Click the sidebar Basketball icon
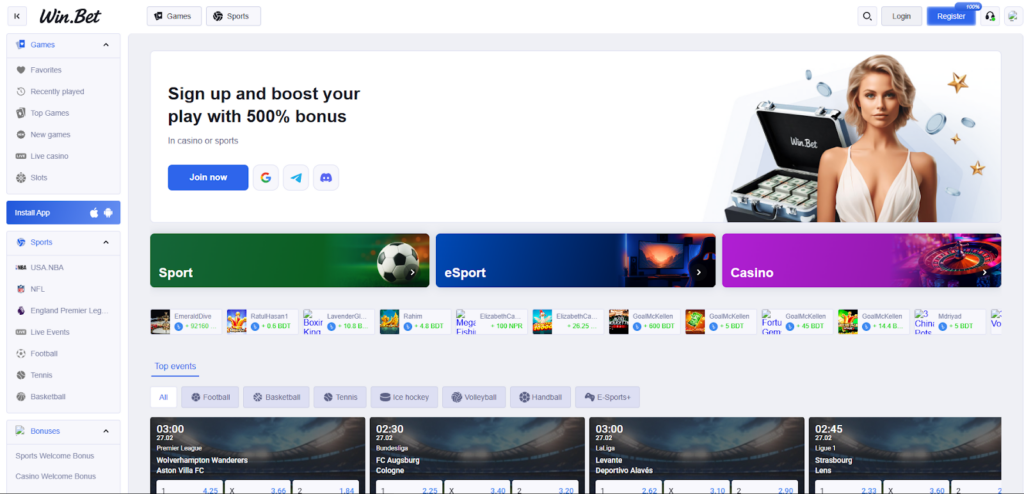 [x=20, y=397]
